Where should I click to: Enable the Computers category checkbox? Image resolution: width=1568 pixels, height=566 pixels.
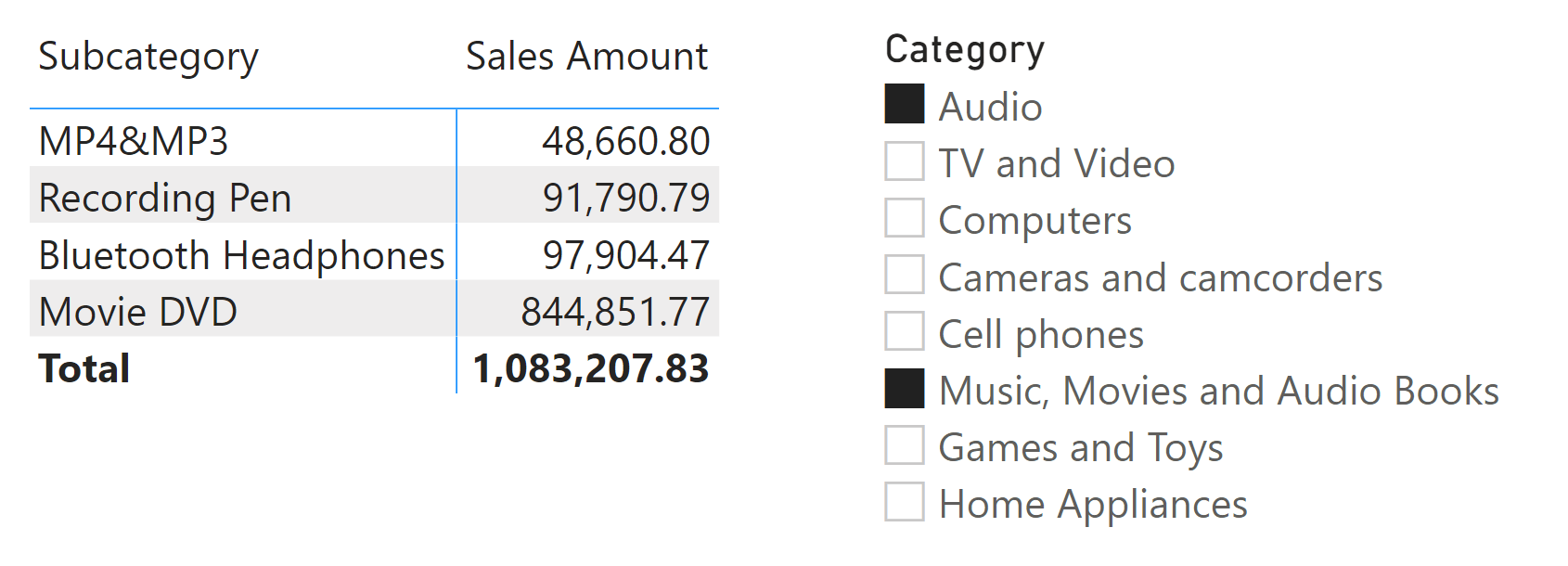click(905, 217)
